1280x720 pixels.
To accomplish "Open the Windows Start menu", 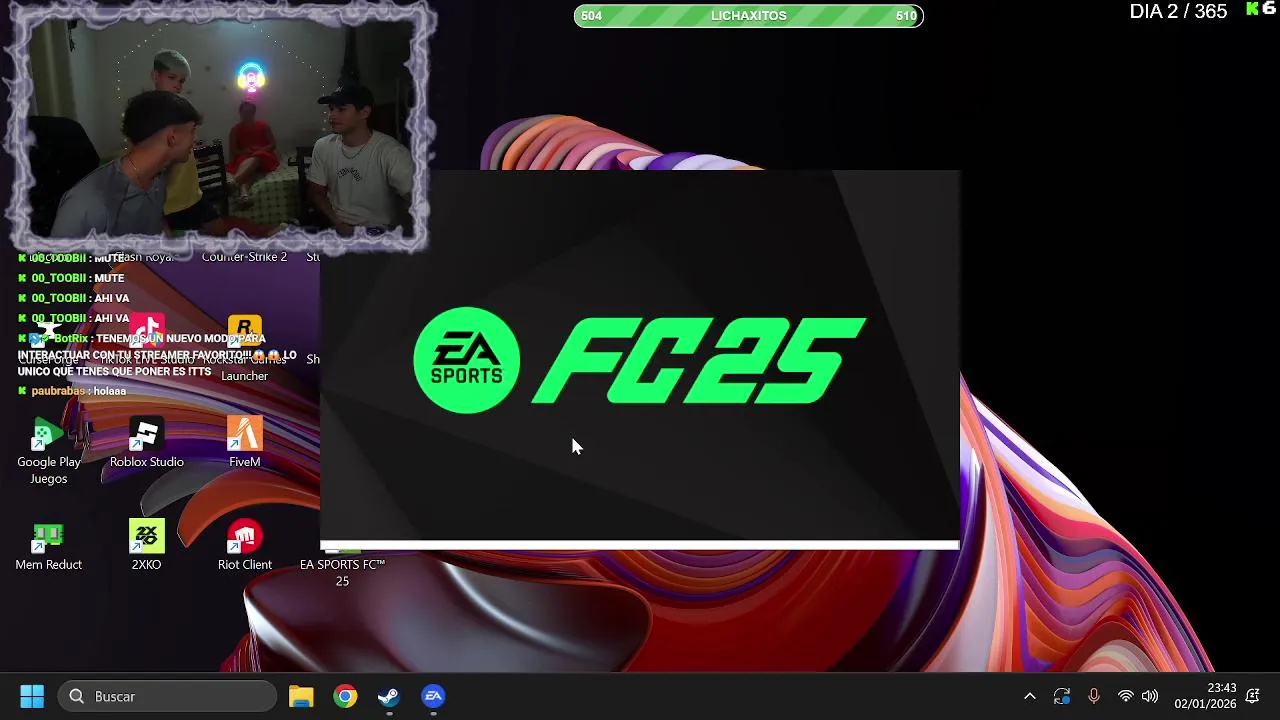I will click(x=32, y=696).
